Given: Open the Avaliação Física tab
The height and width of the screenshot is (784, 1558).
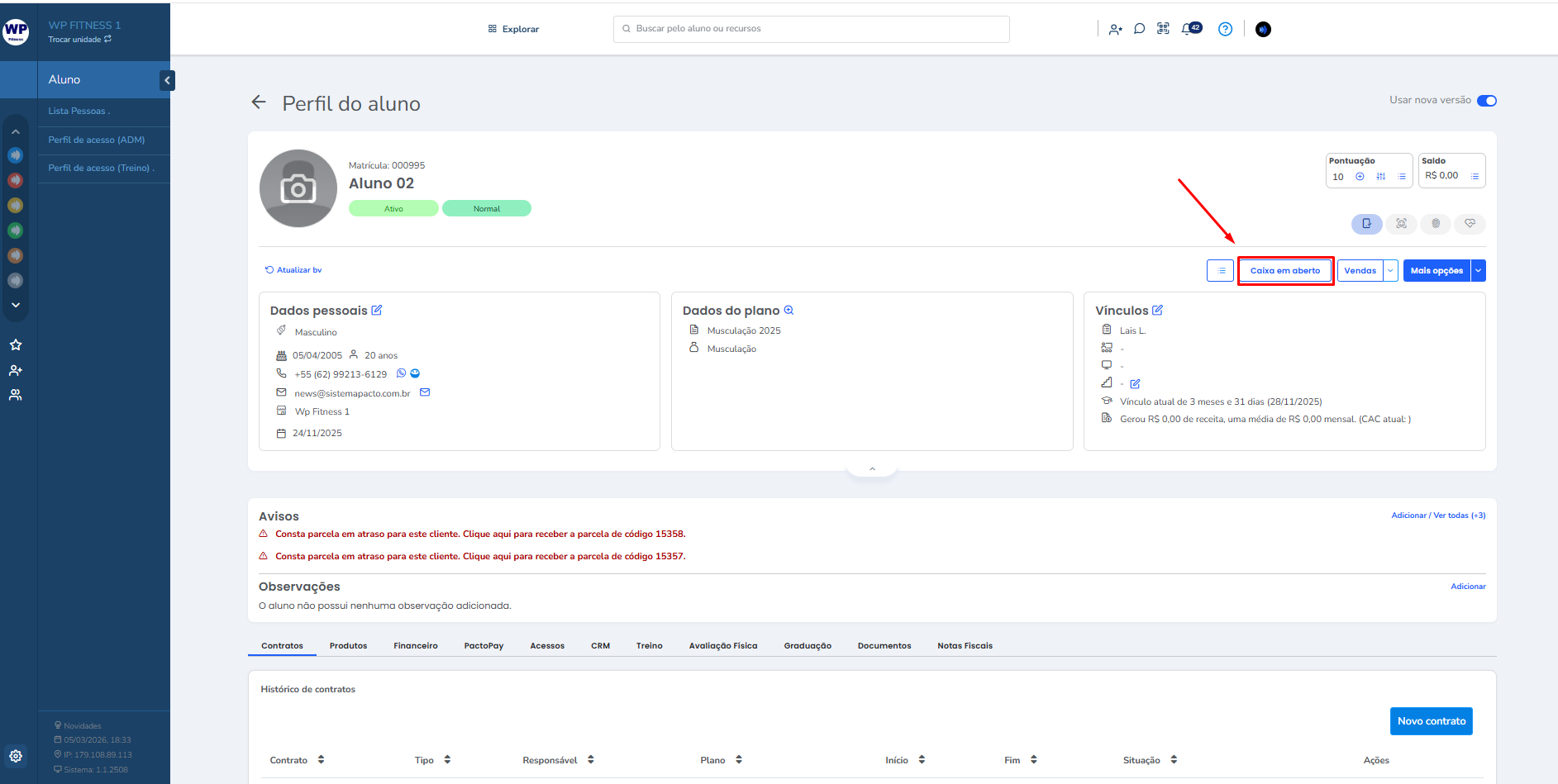Looking at the screenshot, I should (x=722, y=646).
